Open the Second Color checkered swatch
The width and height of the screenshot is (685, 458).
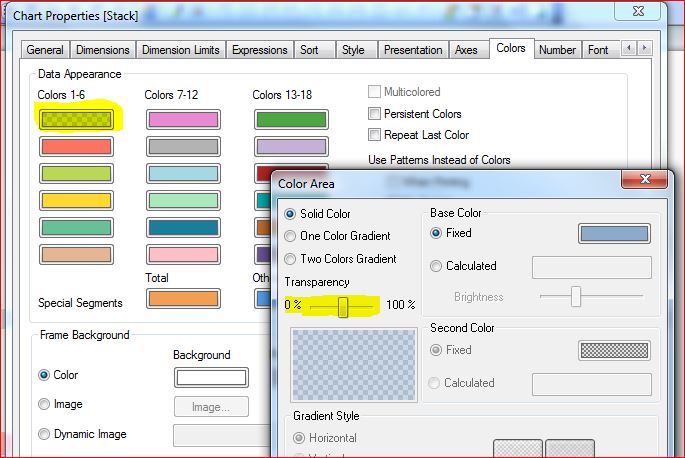[614, 350]
